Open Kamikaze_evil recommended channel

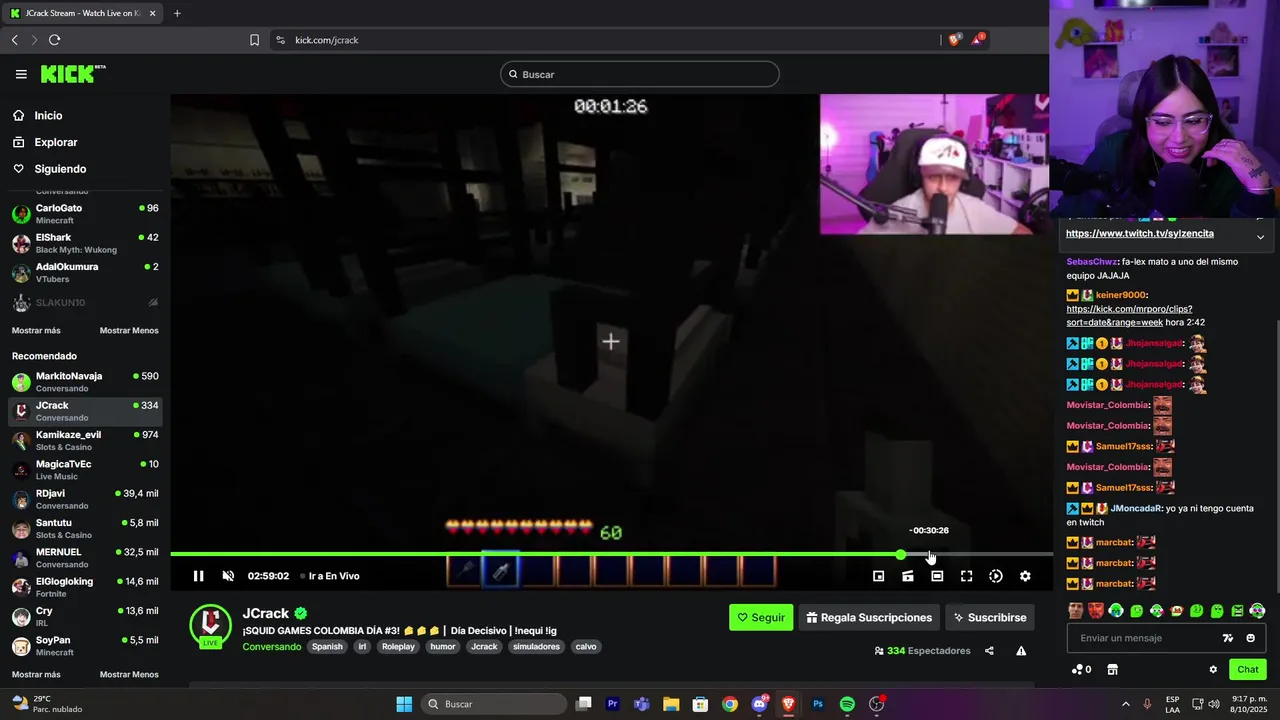[85, 441]
